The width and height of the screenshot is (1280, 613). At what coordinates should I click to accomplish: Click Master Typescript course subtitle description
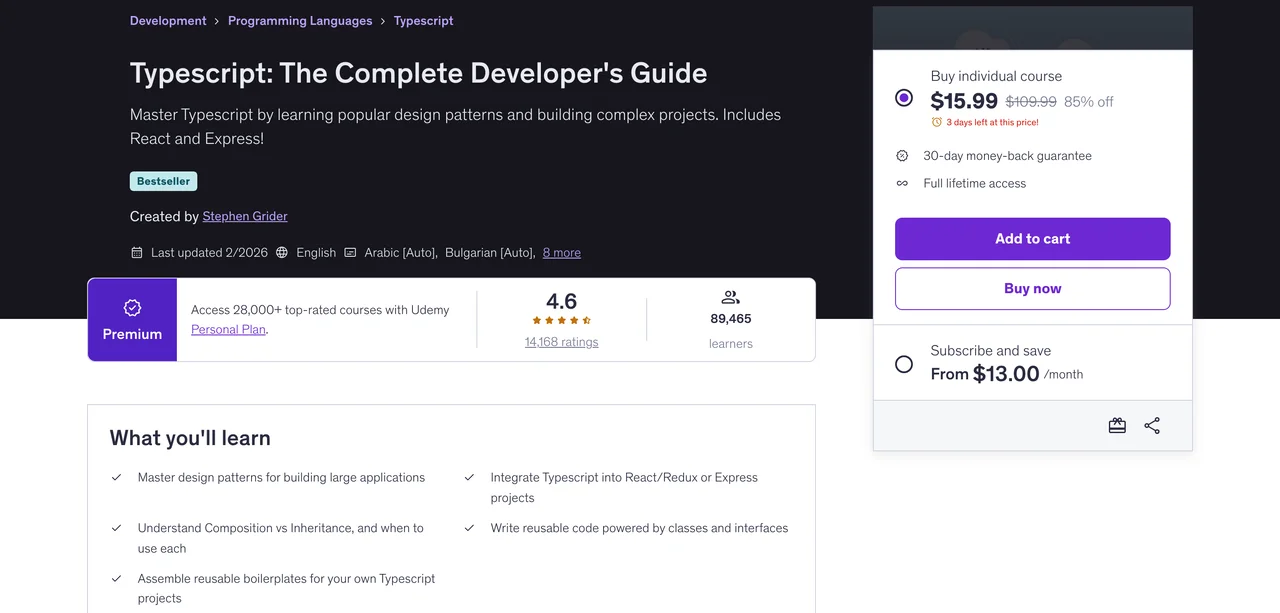[456, 126]
